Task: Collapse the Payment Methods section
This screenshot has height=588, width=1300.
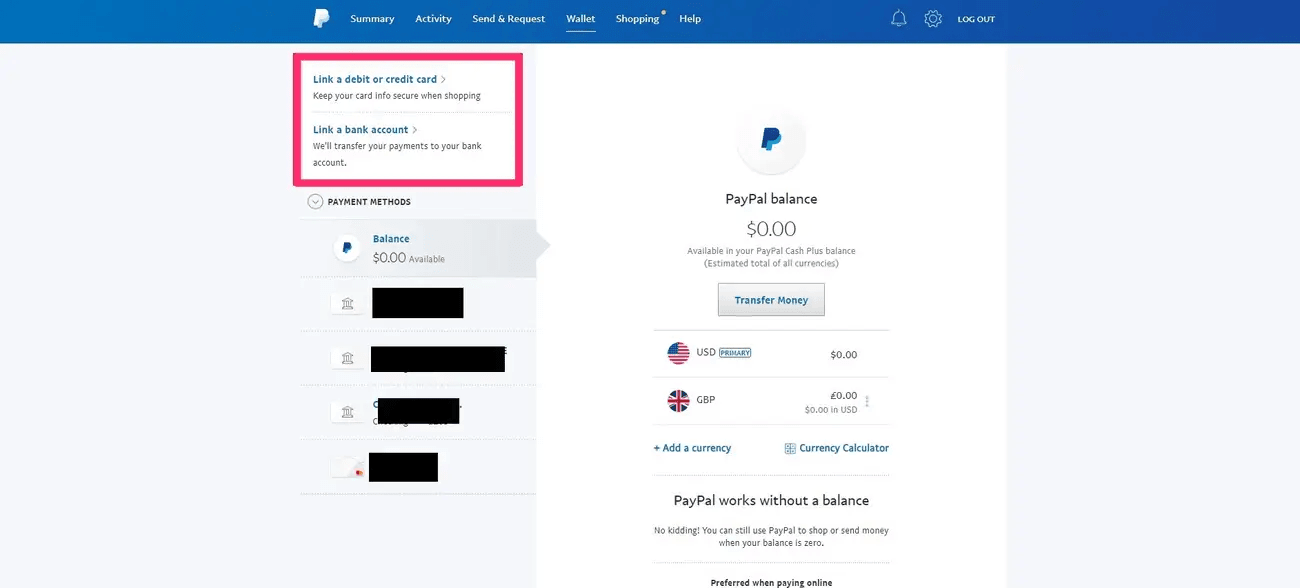Action: pyautogui.click(x=316, y=202)
